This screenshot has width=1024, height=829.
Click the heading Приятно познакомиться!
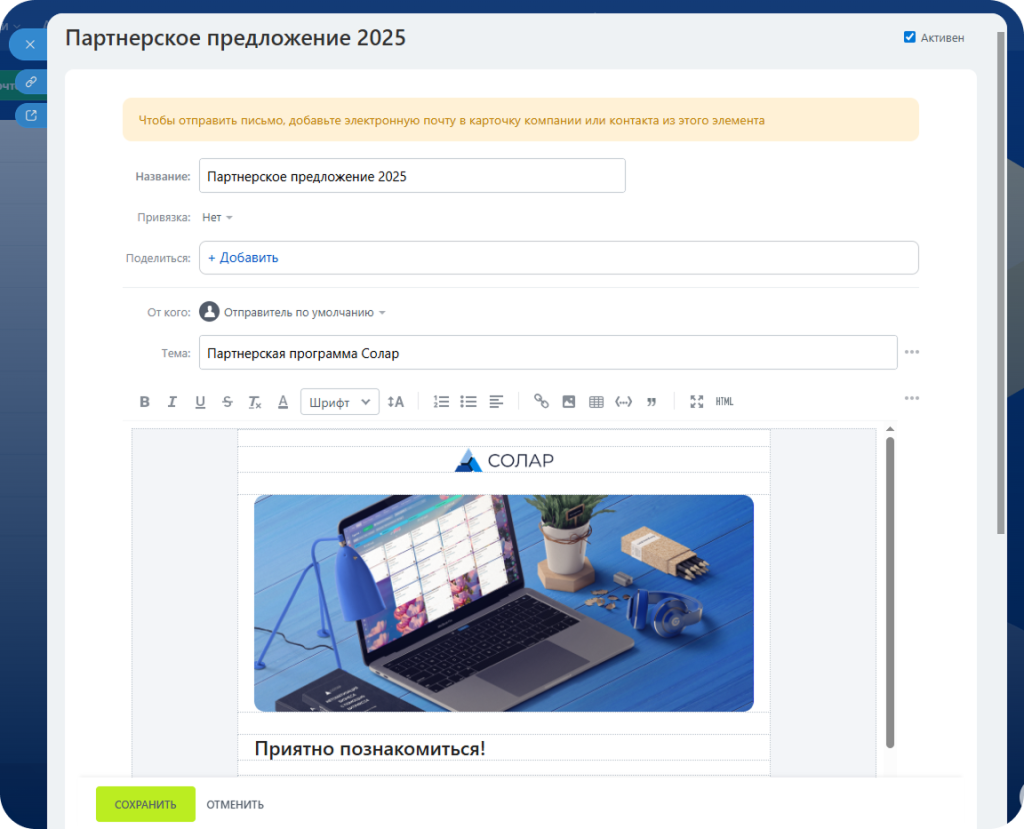[x=370, y=749]
